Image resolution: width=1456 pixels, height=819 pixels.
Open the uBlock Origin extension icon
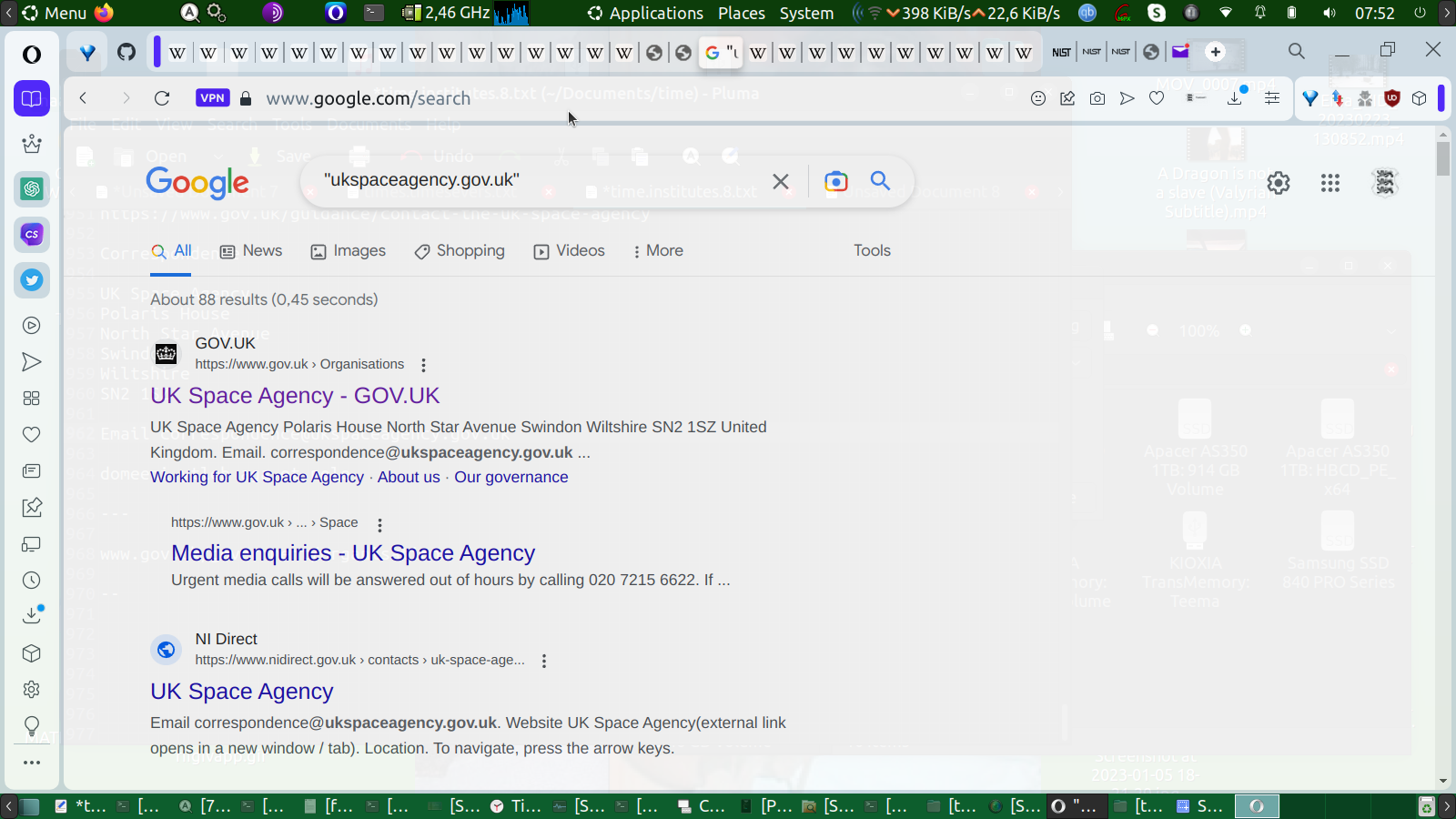coord(1392,98)
